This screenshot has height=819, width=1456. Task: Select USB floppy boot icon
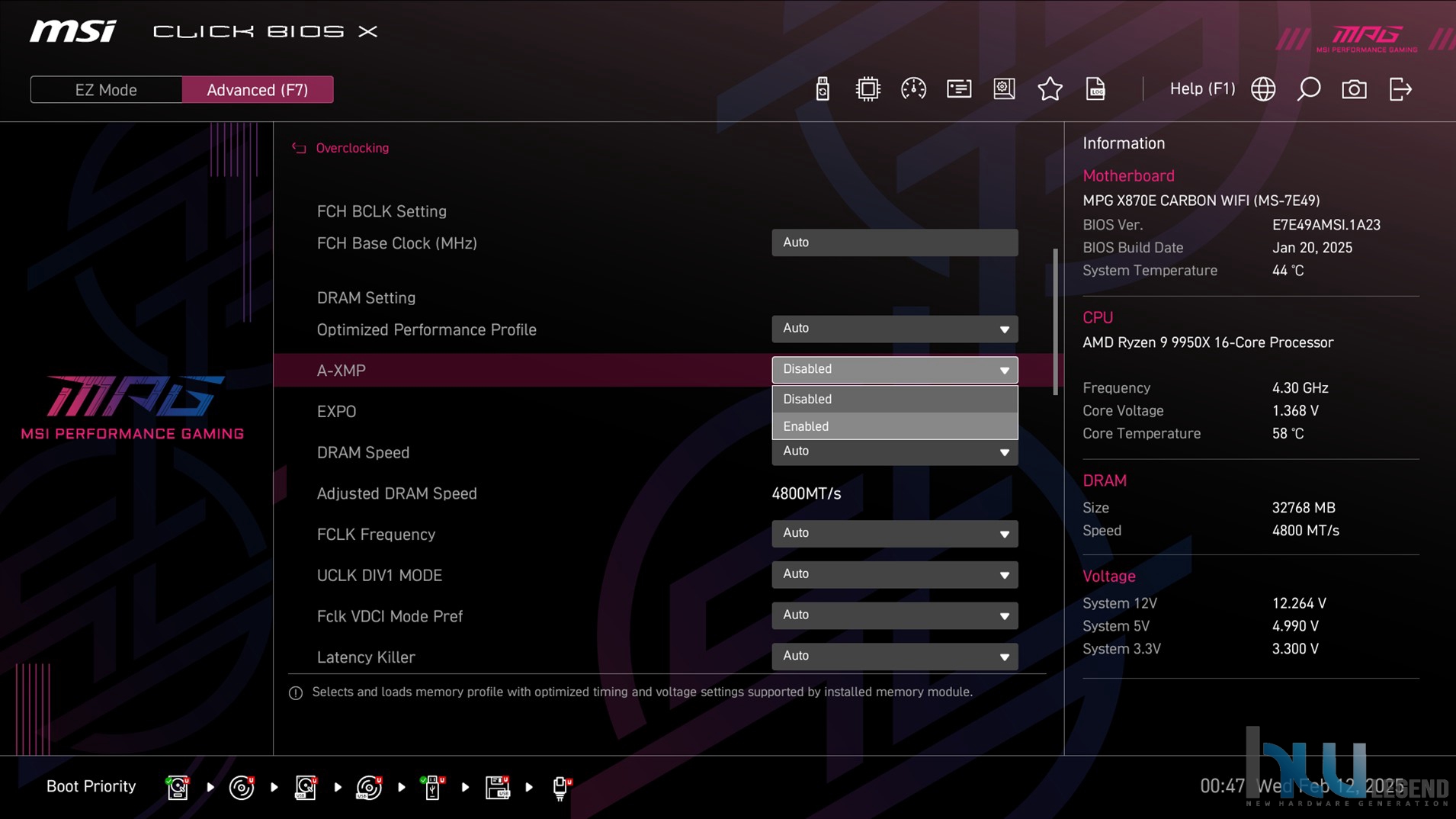click(x=497, y=787)
